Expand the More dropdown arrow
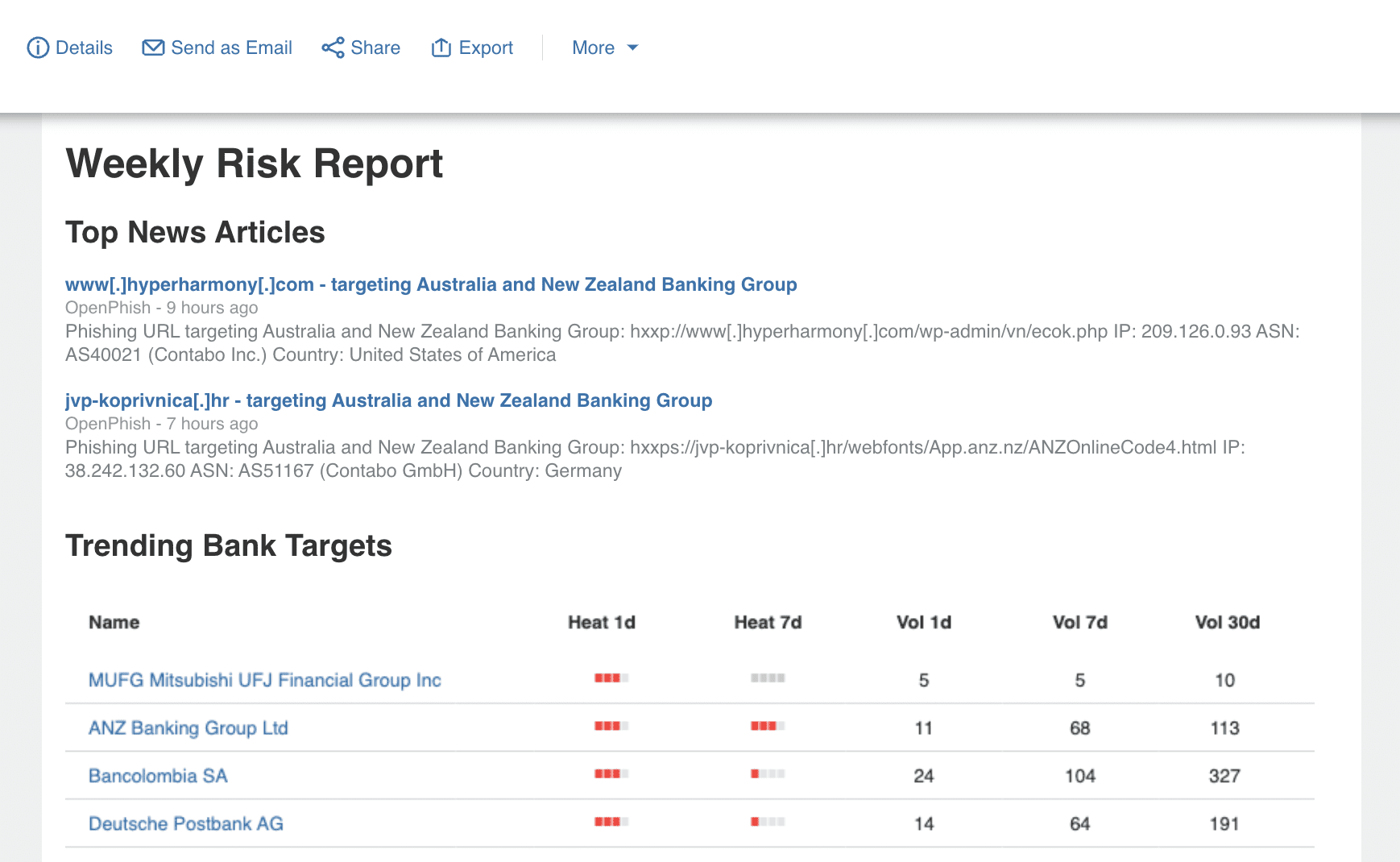 [x=632, y=48]
